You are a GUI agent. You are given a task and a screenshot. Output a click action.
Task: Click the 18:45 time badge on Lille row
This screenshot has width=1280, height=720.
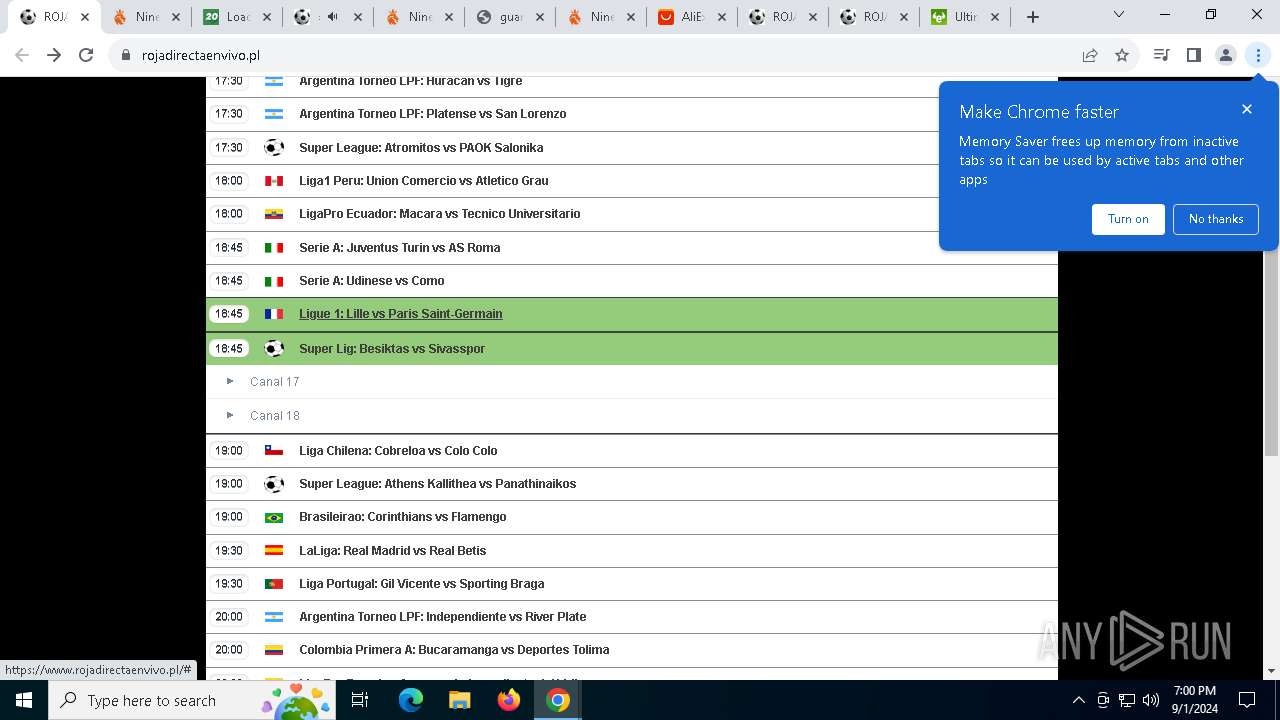pyautogui.click(x=229, y=314)
